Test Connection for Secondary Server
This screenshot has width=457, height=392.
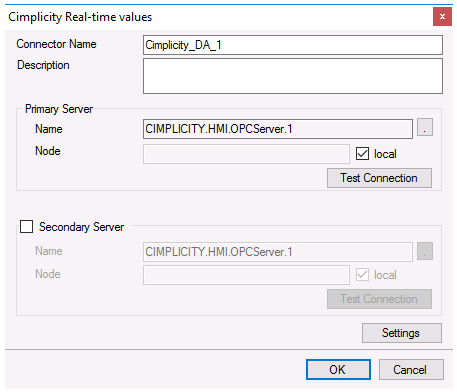click(x=379, y=299)
